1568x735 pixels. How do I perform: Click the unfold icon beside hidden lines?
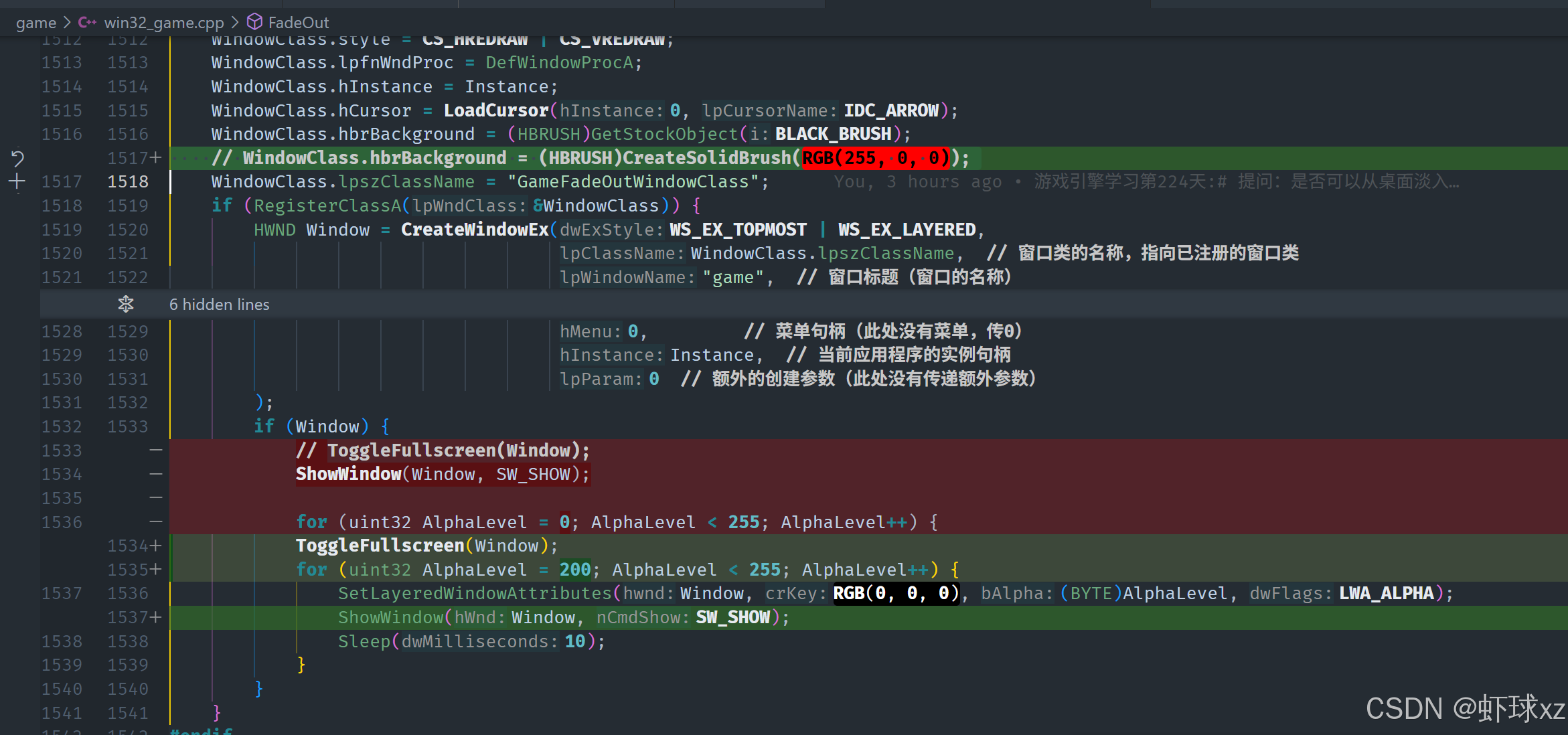(126, 305)
